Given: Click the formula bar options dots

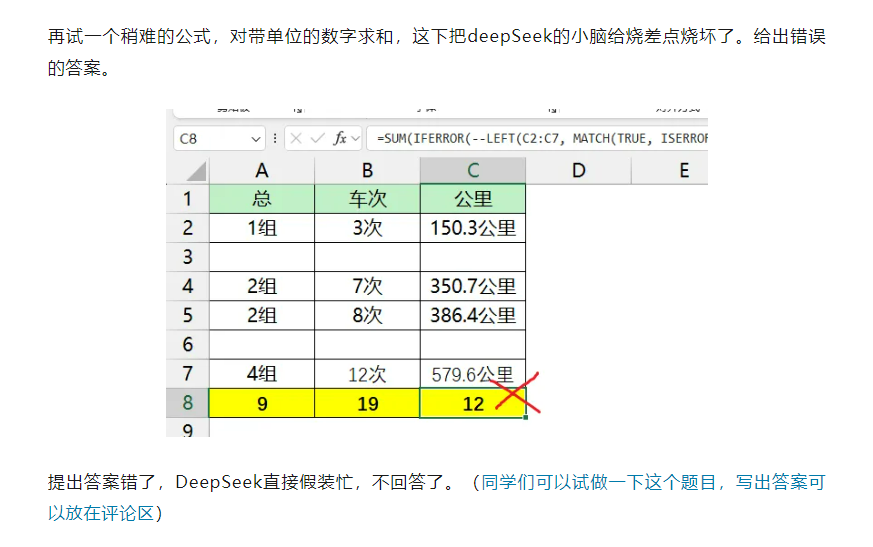Looking at the screenshot, I should (x=275, y=138).
